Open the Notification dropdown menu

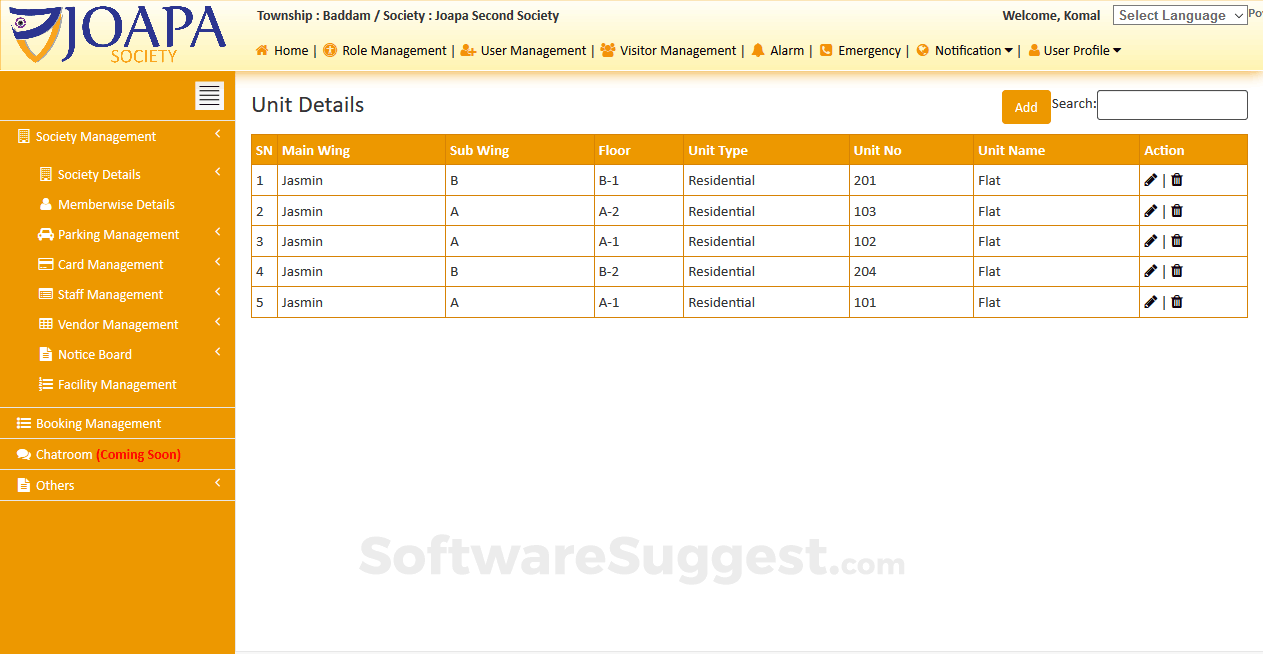pos(965,50)
